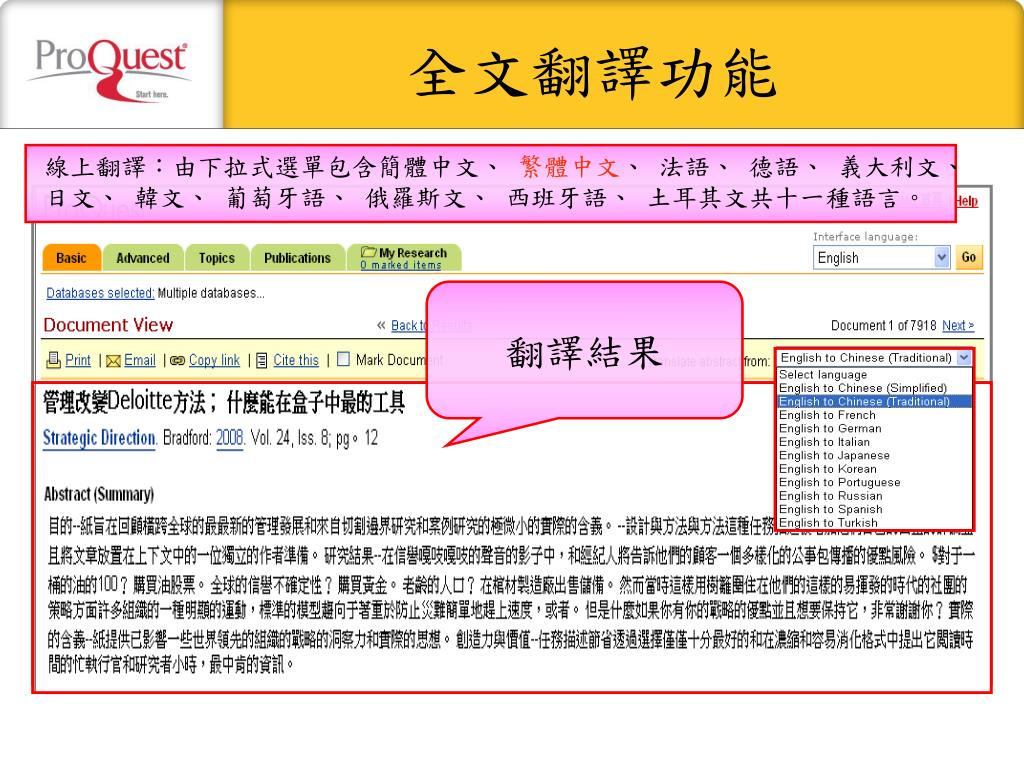
Task: Follow the Print link
Action: pyautogui.click(x=78, y=360)
